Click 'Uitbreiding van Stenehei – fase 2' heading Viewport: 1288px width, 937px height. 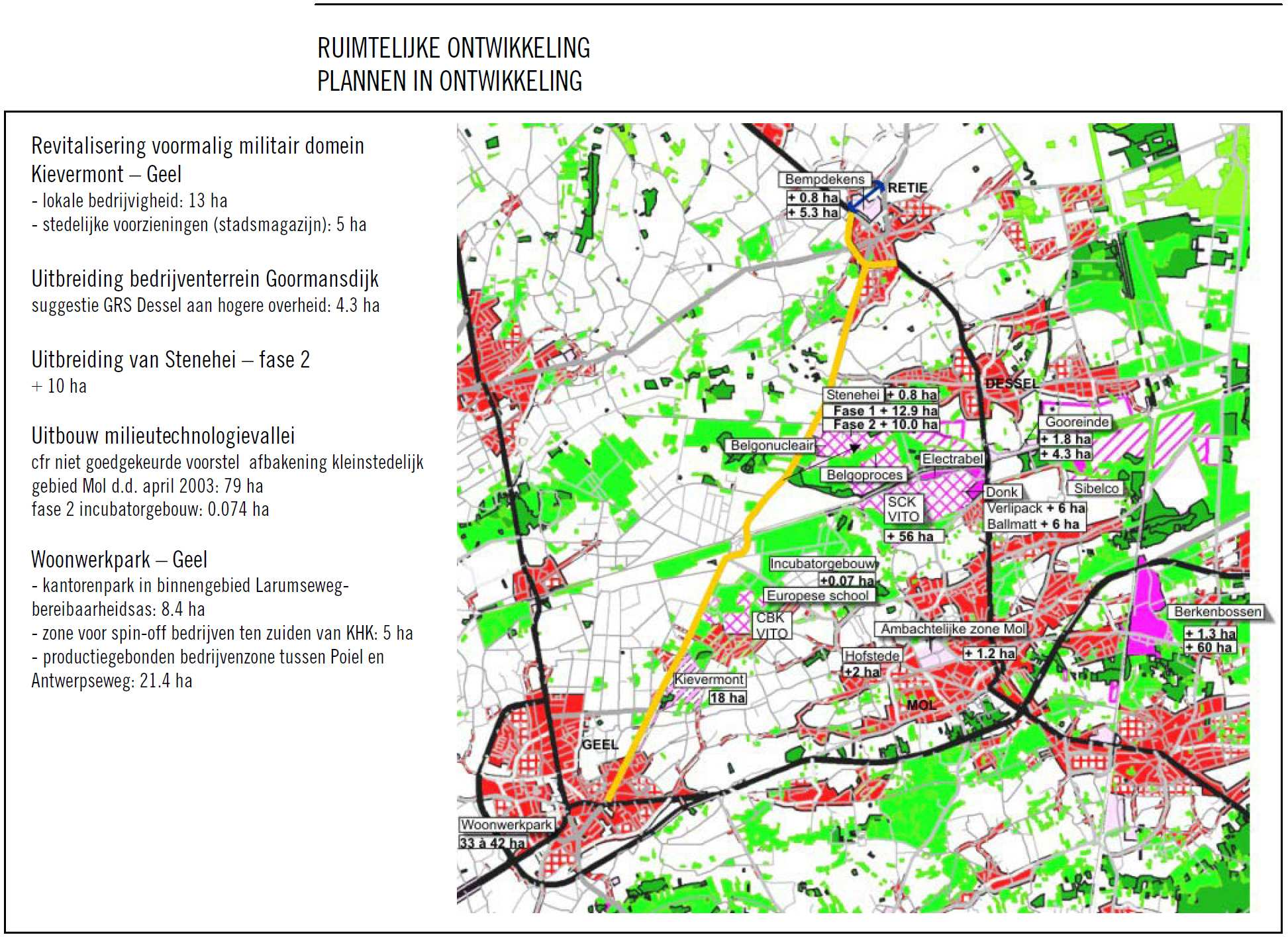[170, 360]
